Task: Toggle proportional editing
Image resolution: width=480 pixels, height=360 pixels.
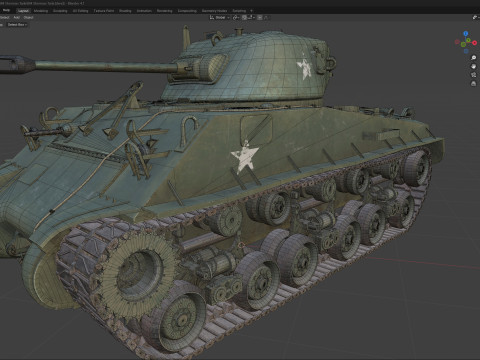Action: point(260,17)
